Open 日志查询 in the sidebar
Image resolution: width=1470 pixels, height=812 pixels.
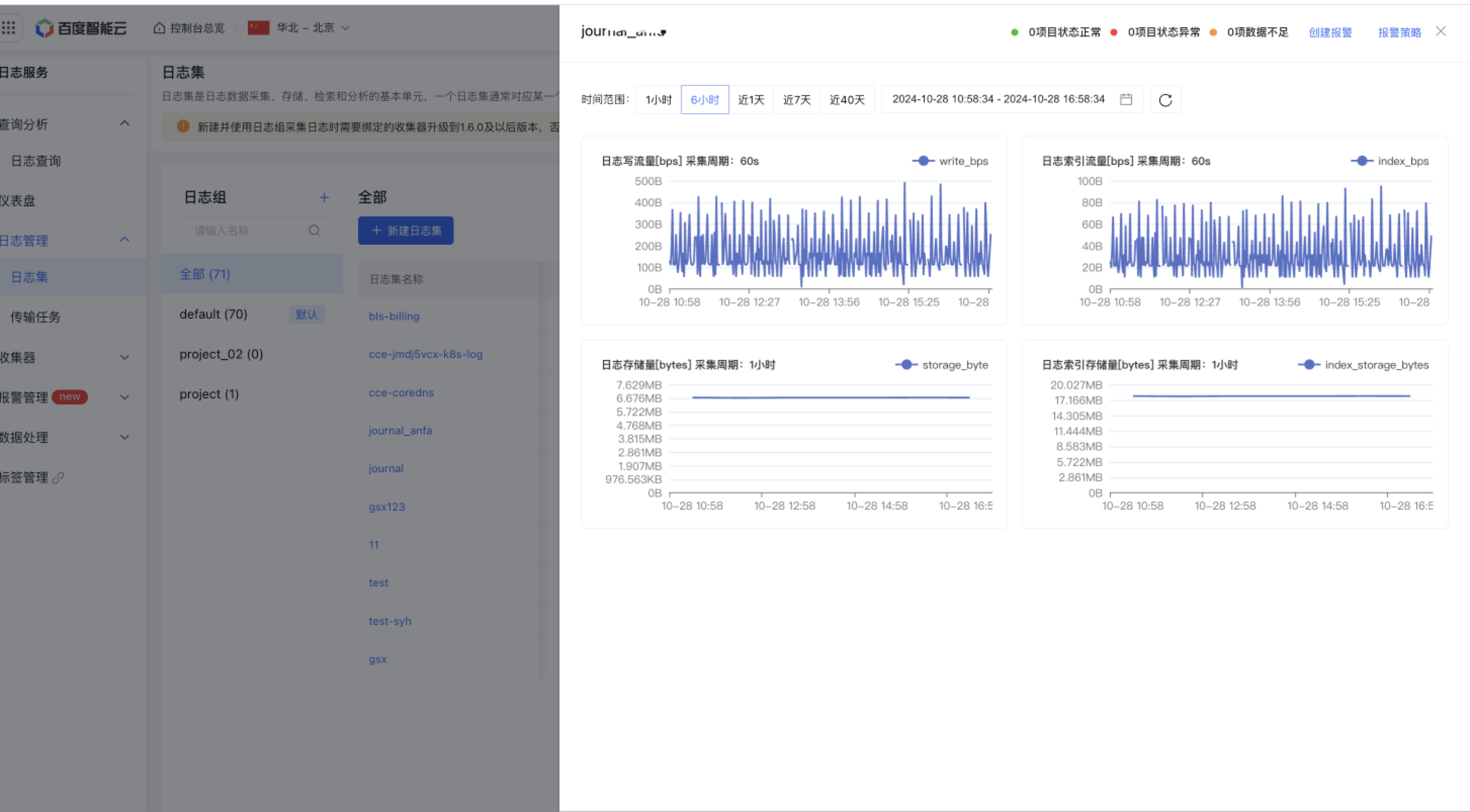[36, 161]
